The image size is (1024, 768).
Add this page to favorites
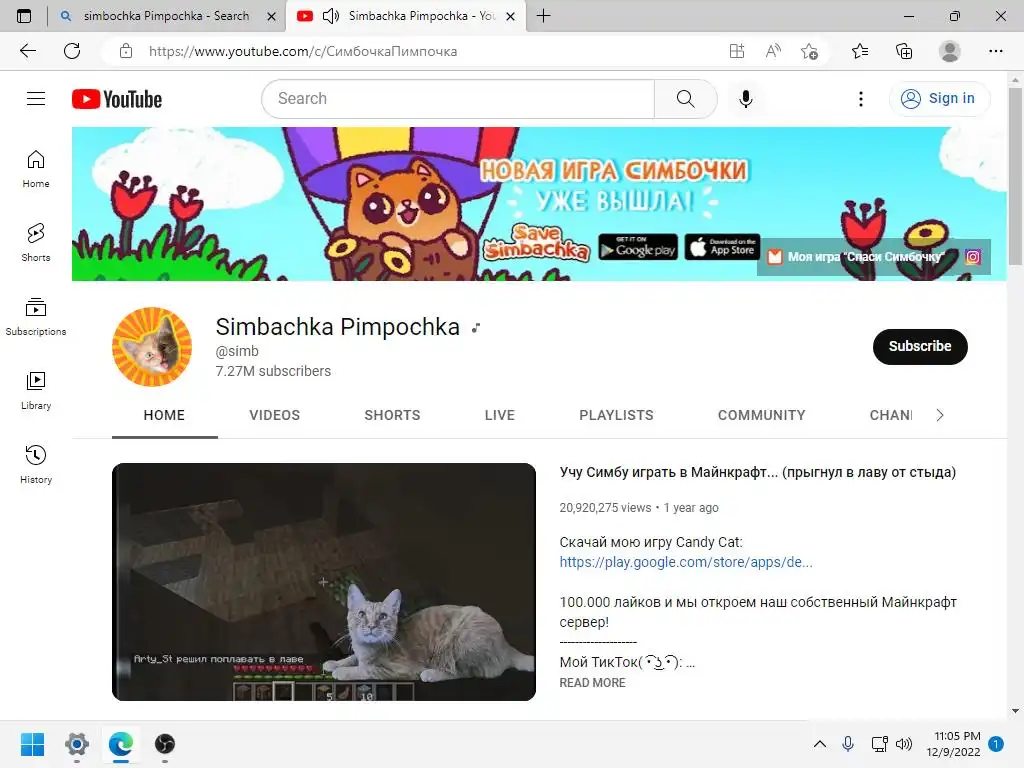[809, 51]
